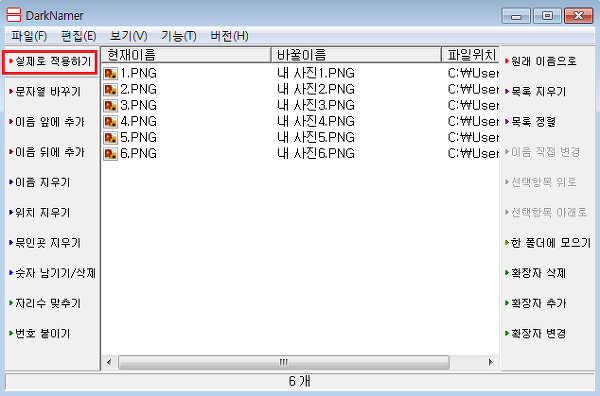Click the 번호 붙이기 button

(40, 333)
